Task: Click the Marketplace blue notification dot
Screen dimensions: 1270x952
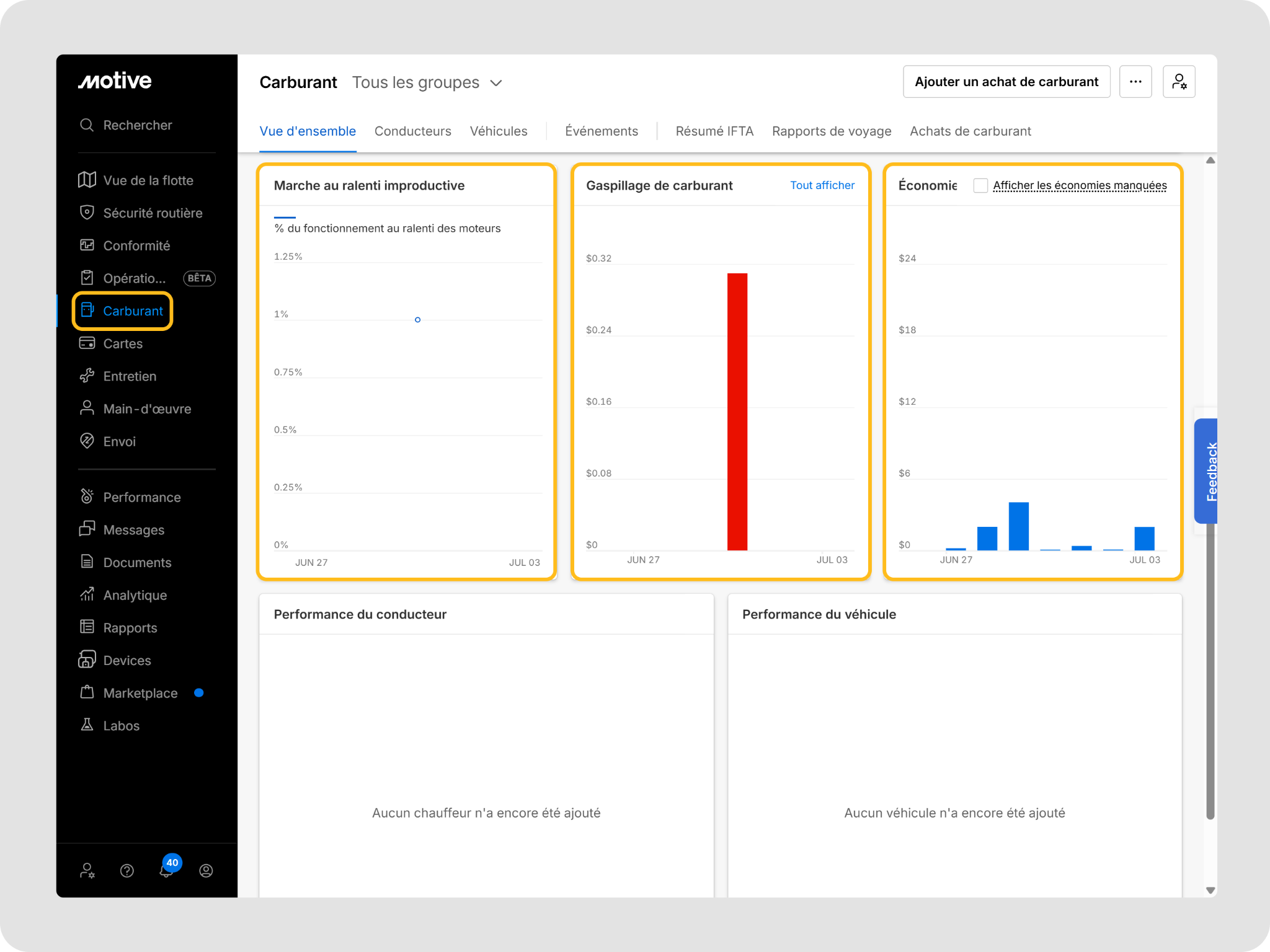Action: 199,693
